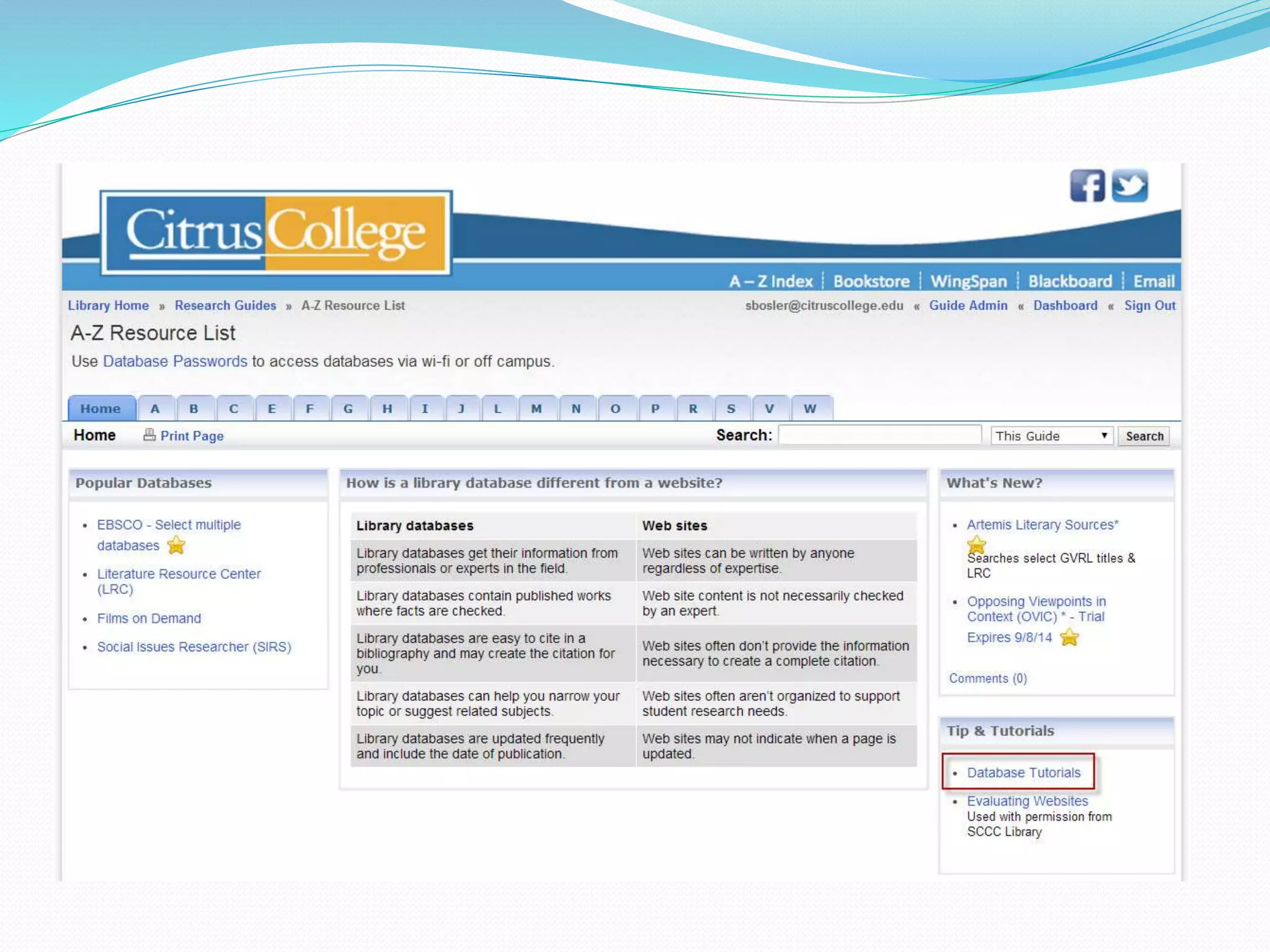The width and height of the screenshot is (1270, 952).
Task: Open the Database Tutorials link
Action: [1023, 773]
